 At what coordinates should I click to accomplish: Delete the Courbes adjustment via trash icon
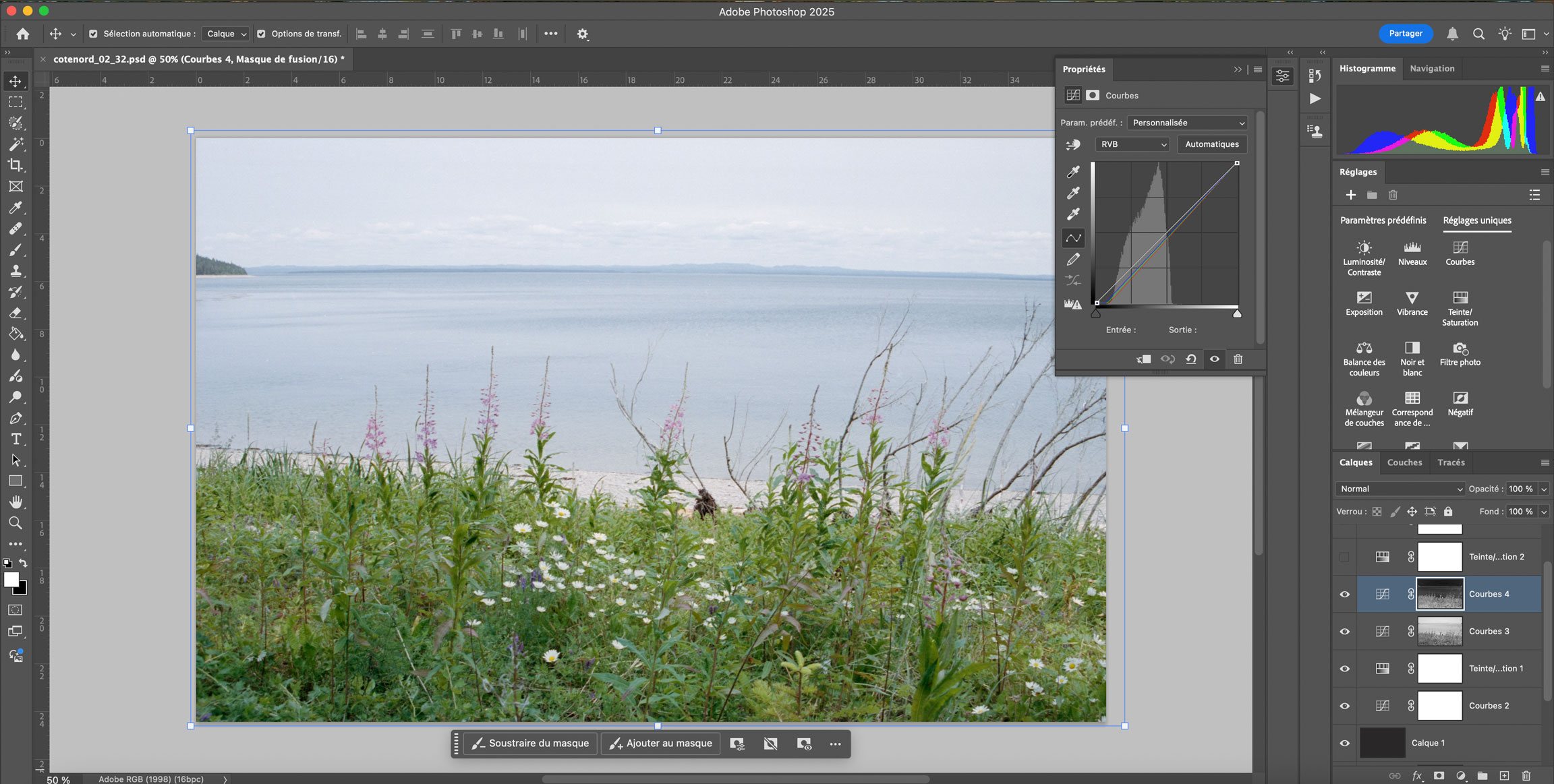[x=1238, y=359]
